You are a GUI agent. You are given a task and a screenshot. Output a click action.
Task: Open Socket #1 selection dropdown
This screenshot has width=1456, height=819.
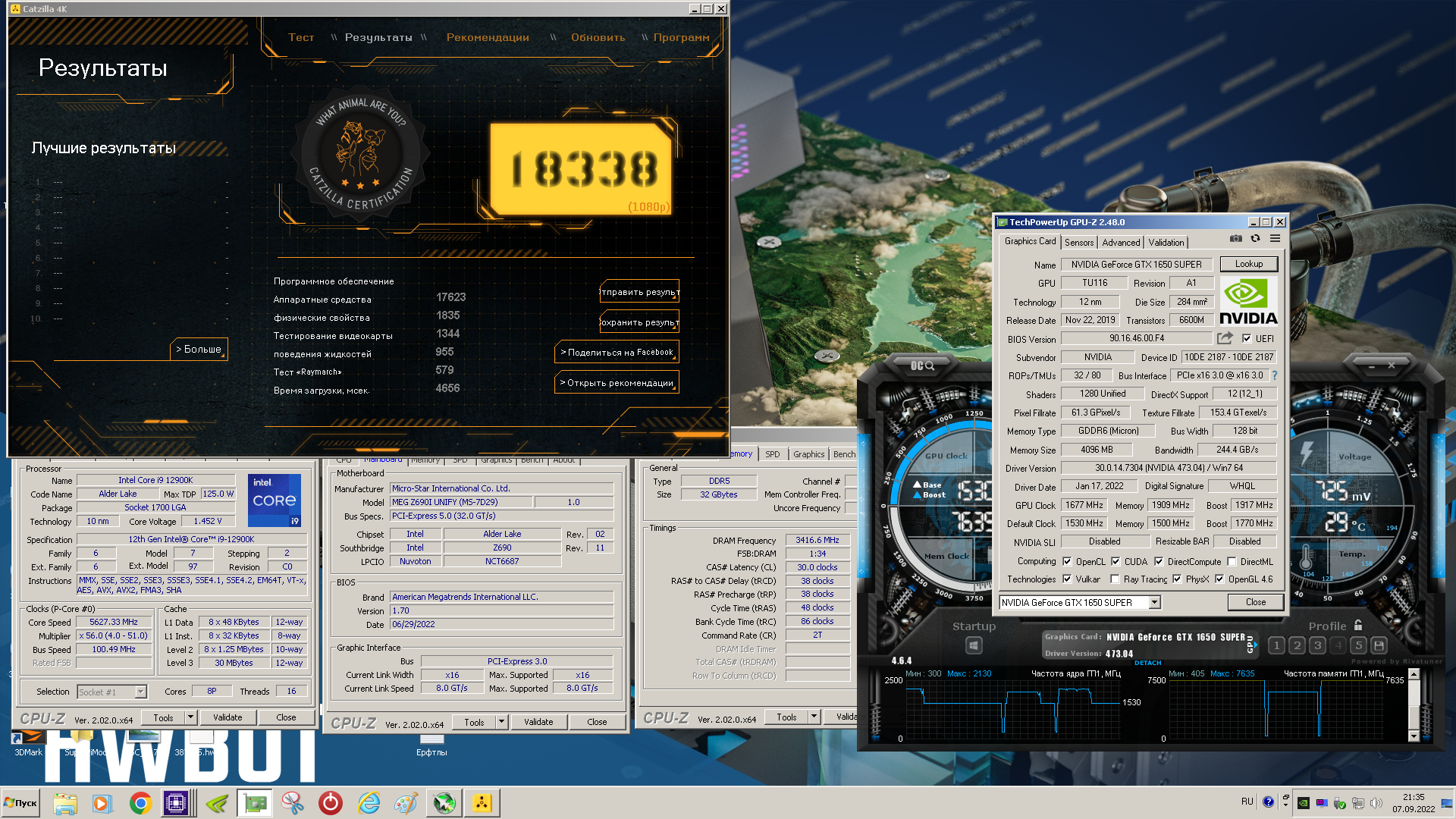point(140,692)
